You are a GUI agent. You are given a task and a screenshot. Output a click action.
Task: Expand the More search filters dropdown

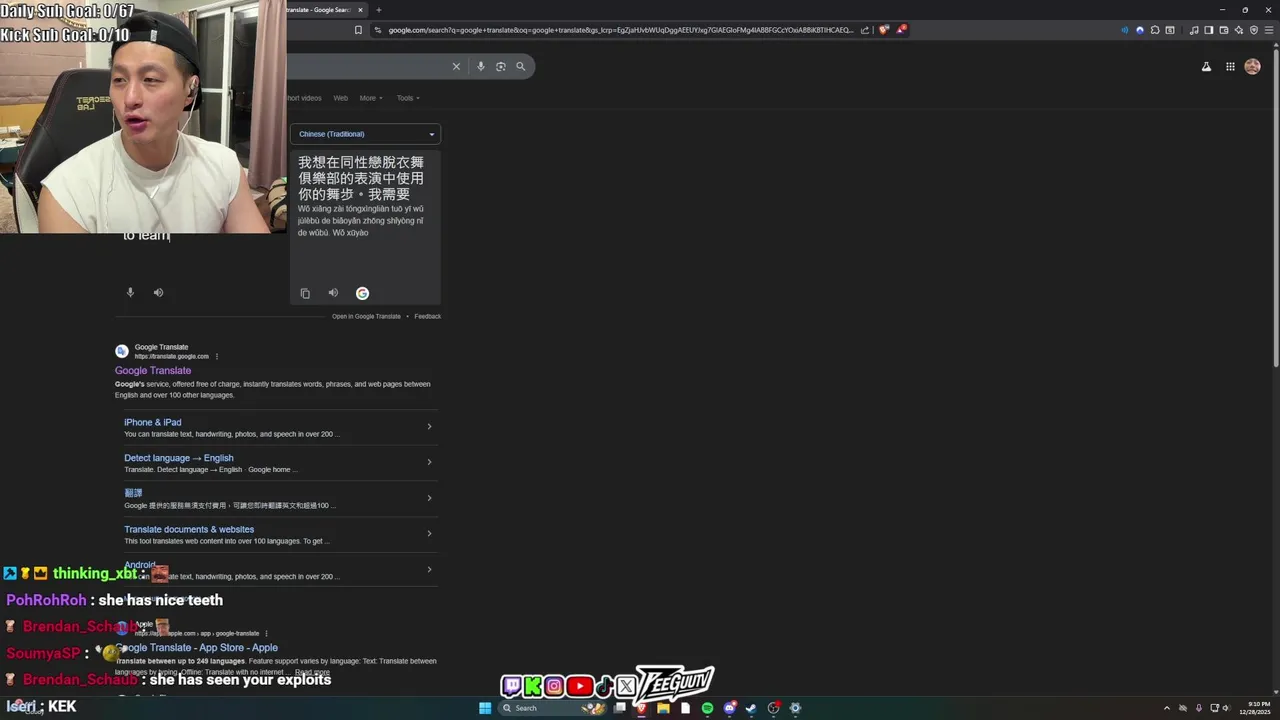point(371,98)
